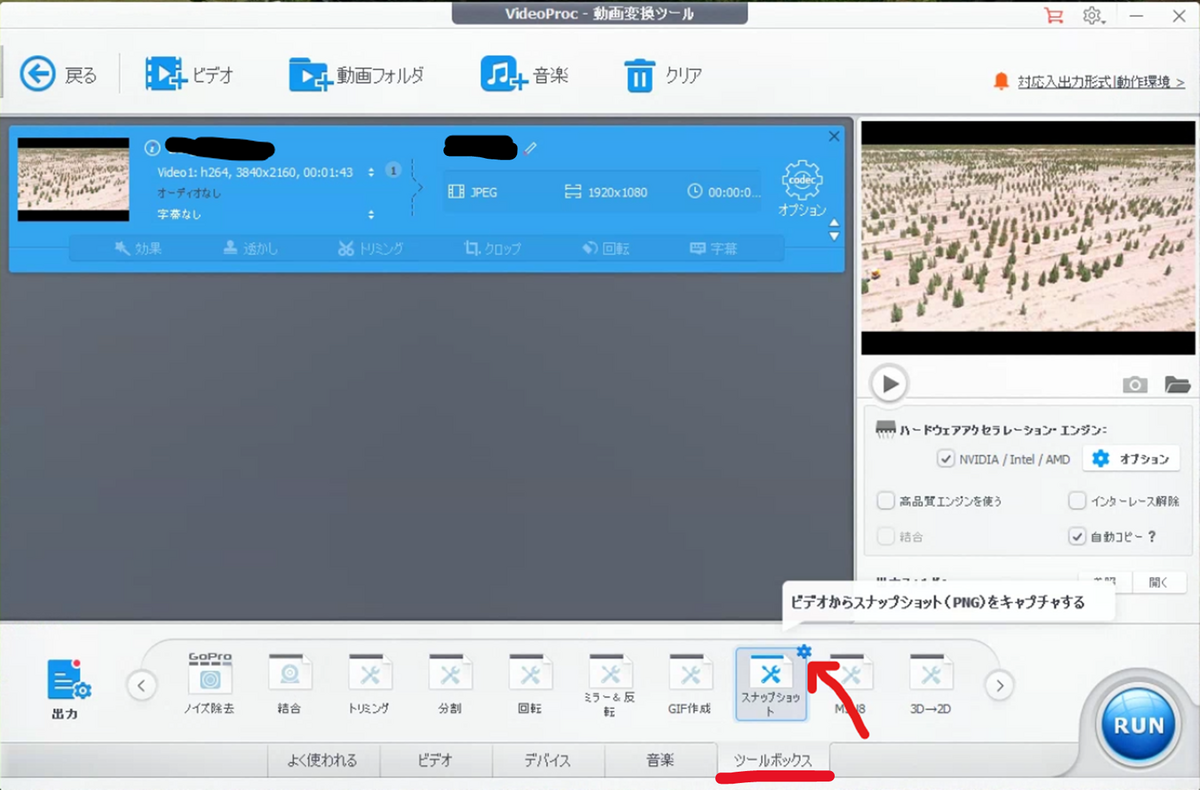This screenshot has width=1200, height=790.
Task: Click the 戻る back button
Action: [x=58, y=75]
